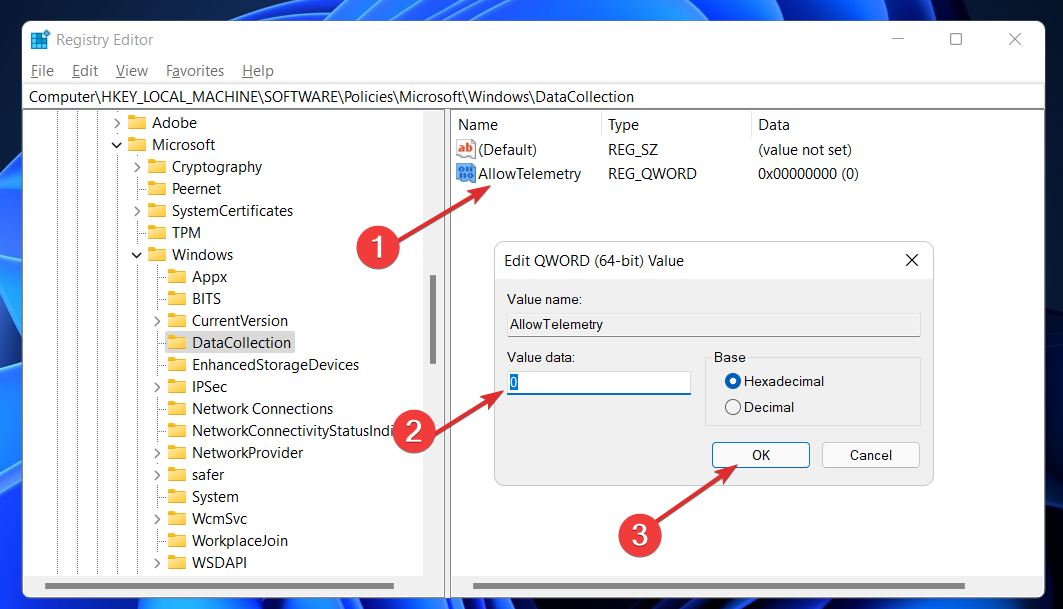
Task: Click the Windows folder icon
Action: pos(157,255)
